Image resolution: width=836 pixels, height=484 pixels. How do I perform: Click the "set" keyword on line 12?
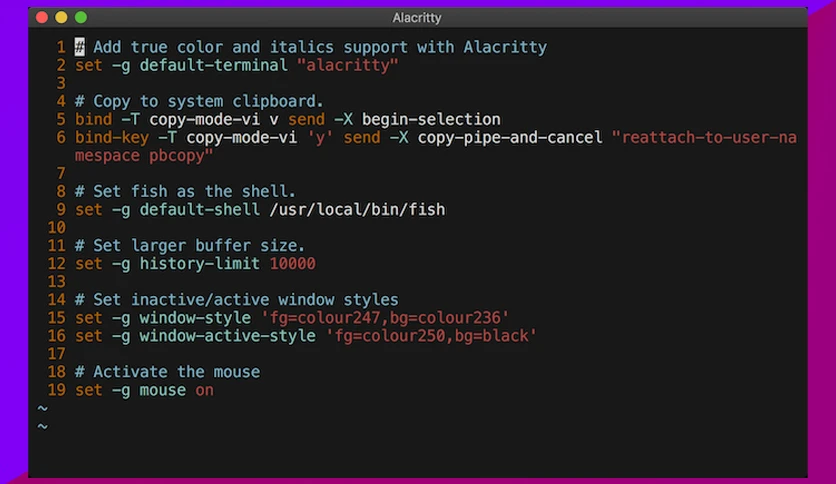(89, 264)
